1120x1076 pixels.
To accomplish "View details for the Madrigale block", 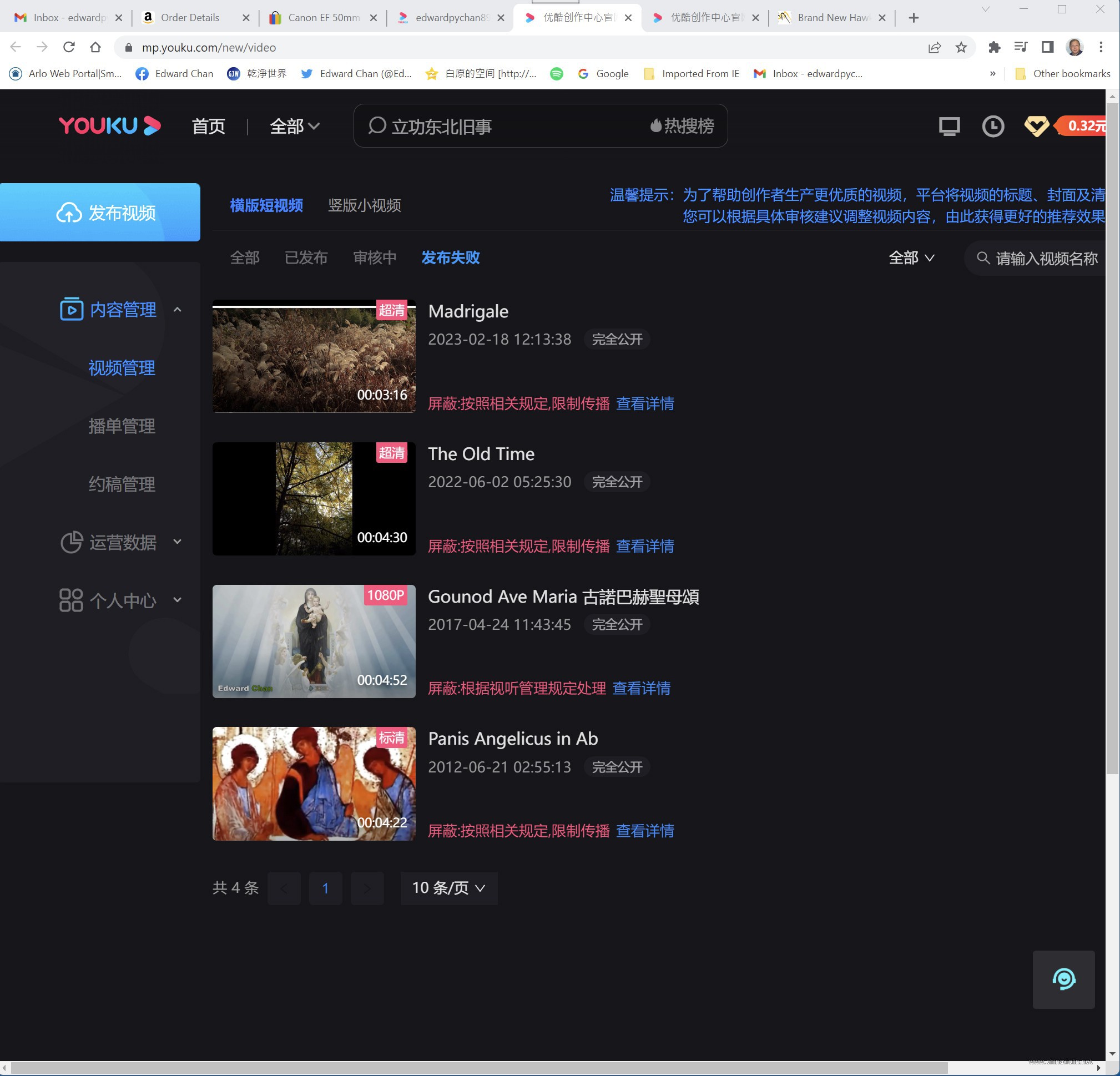I will tap(645, 403).
